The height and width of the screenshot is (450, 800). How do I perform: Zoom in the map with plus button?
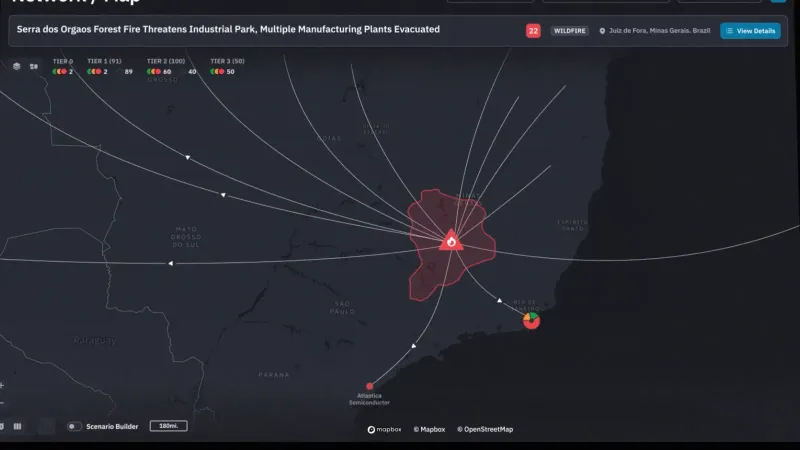coord(2,385)
